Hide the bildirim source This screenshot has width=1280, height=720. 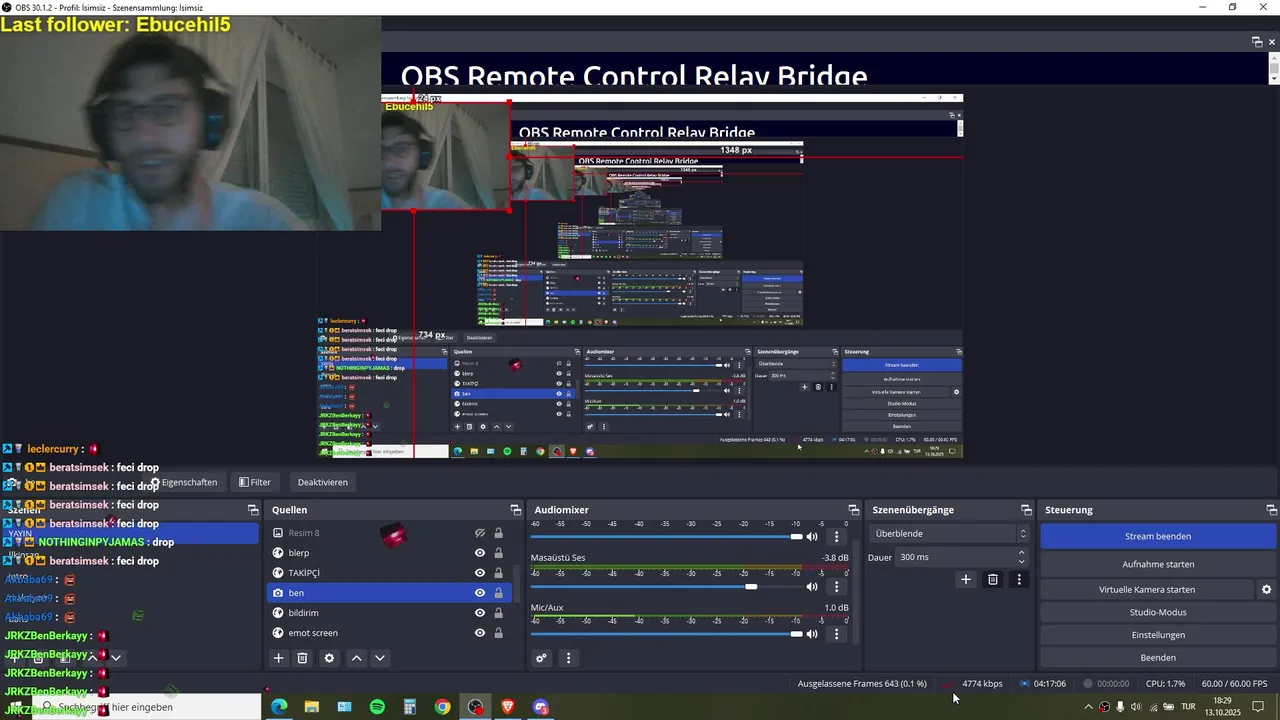click(x=480, y=613)
